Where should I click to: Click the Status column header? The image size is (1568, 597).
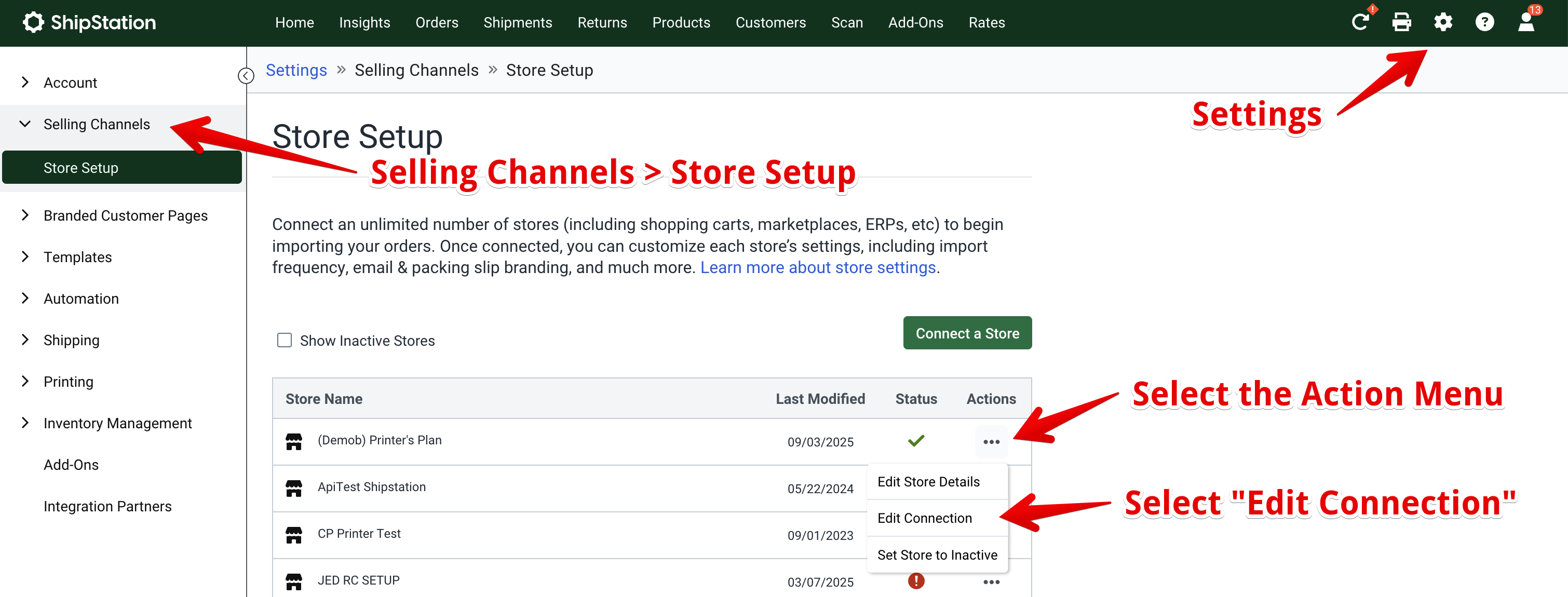pyautogui.click(x=915, y=399)
